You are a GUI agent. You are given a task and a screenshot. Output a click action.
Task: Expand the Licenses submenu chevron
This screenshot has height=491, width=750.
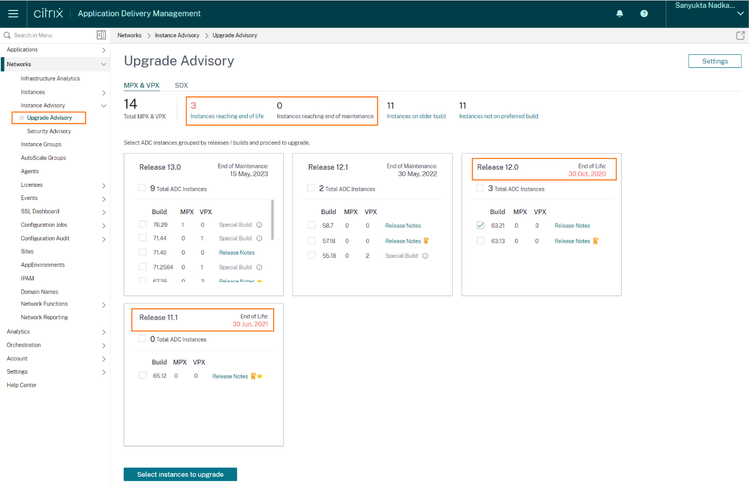pos(104,185)
